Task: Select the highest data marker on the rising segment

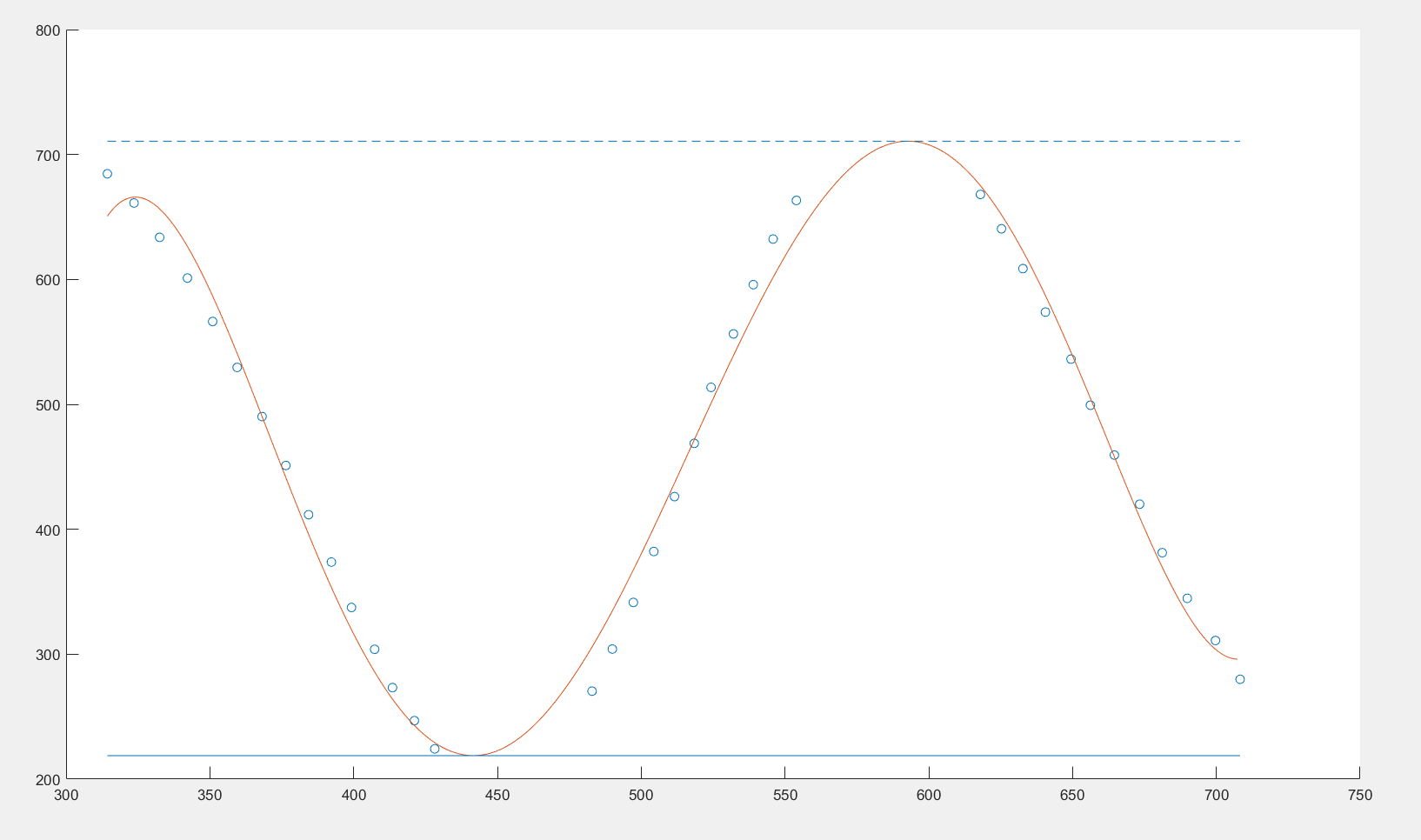Action: tap(796, 201)
